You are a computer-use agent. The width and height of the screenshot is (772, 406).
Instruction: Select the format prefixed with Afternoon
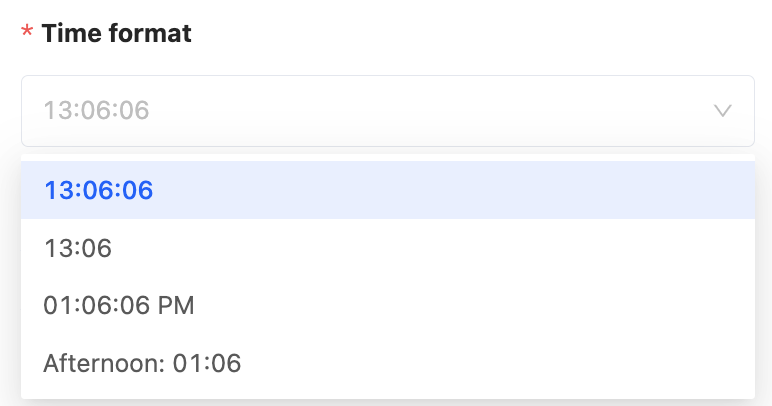click(x=142, y=363)
